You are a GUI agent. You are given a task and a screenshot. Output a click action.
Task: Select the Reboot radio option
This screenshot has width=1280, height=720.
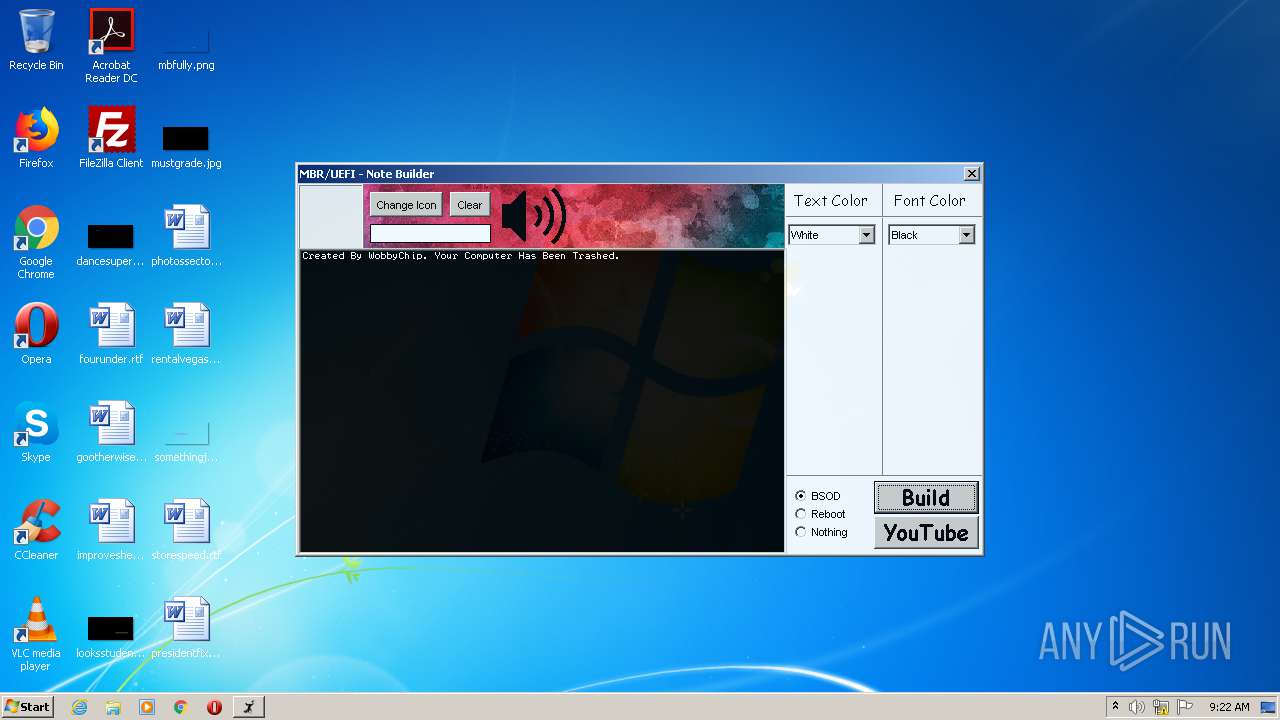[820, 514]
